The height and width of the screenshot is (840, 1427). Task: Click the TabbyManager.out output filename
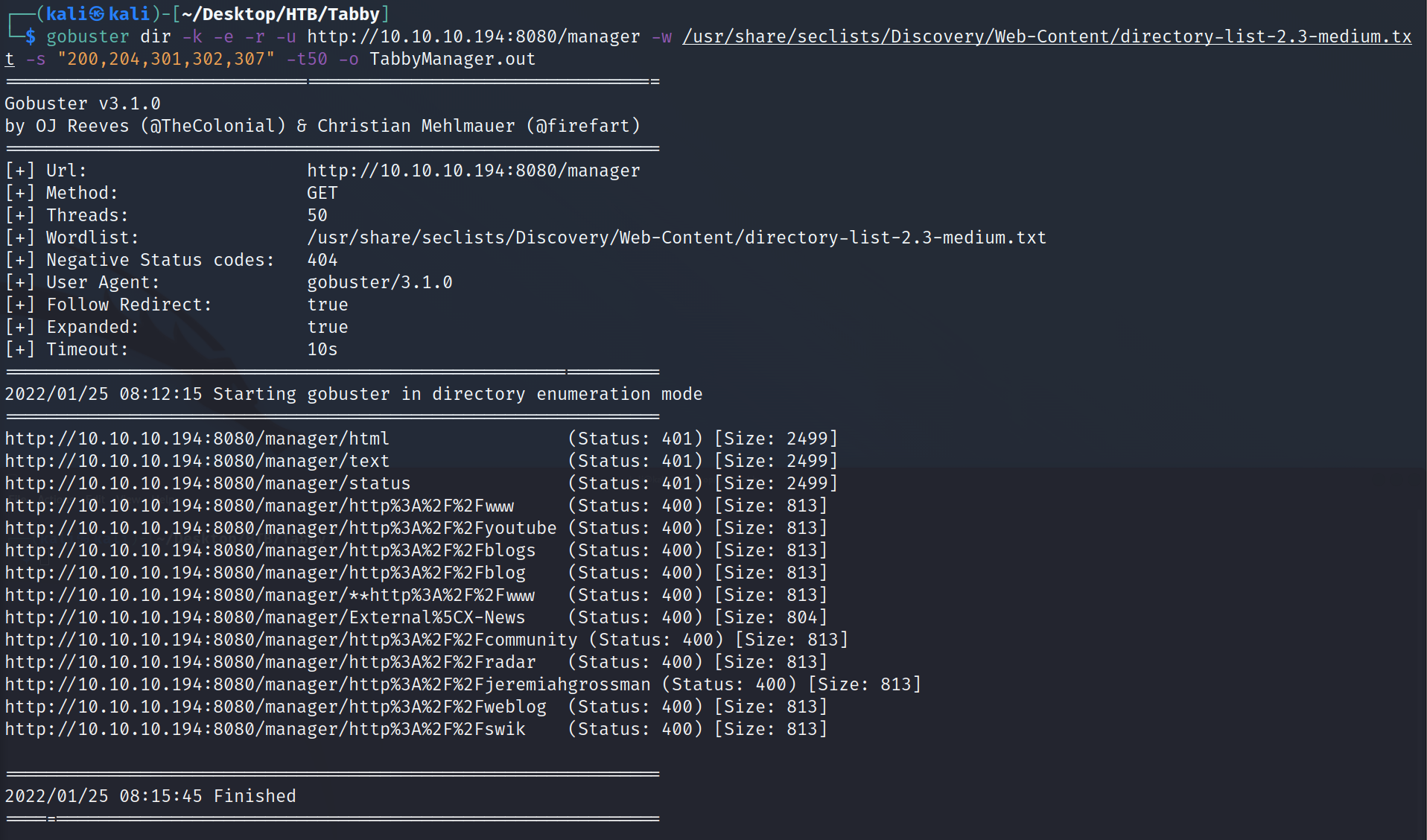452,59
